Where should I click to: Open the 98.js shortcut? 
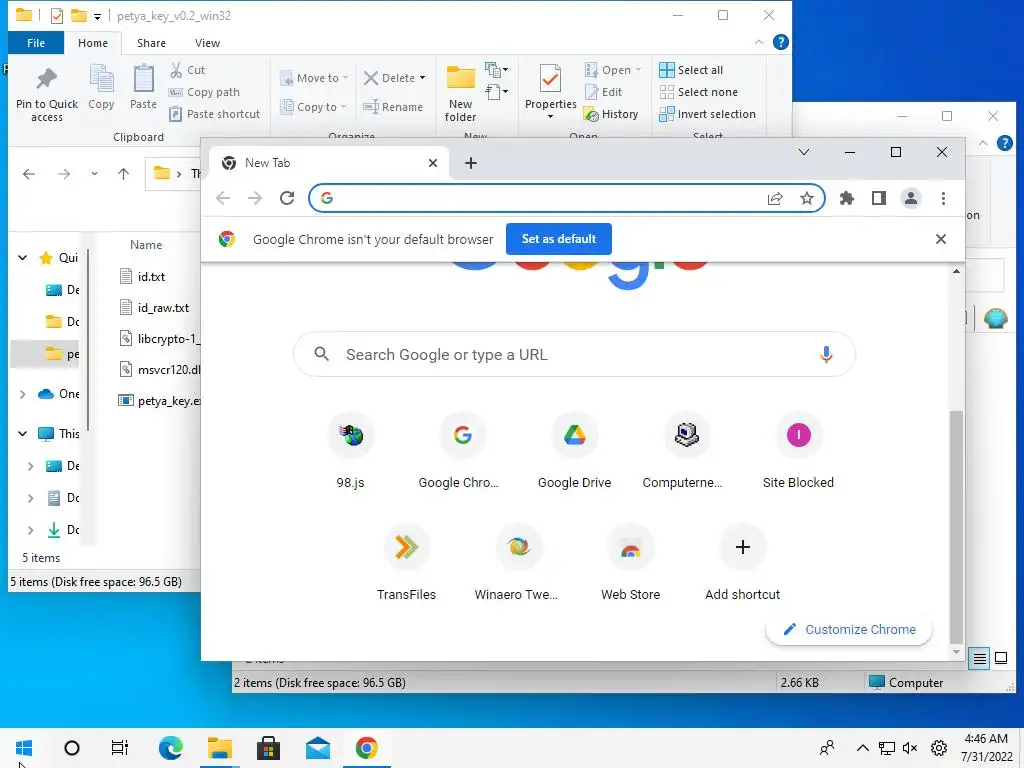pos(351,451)
